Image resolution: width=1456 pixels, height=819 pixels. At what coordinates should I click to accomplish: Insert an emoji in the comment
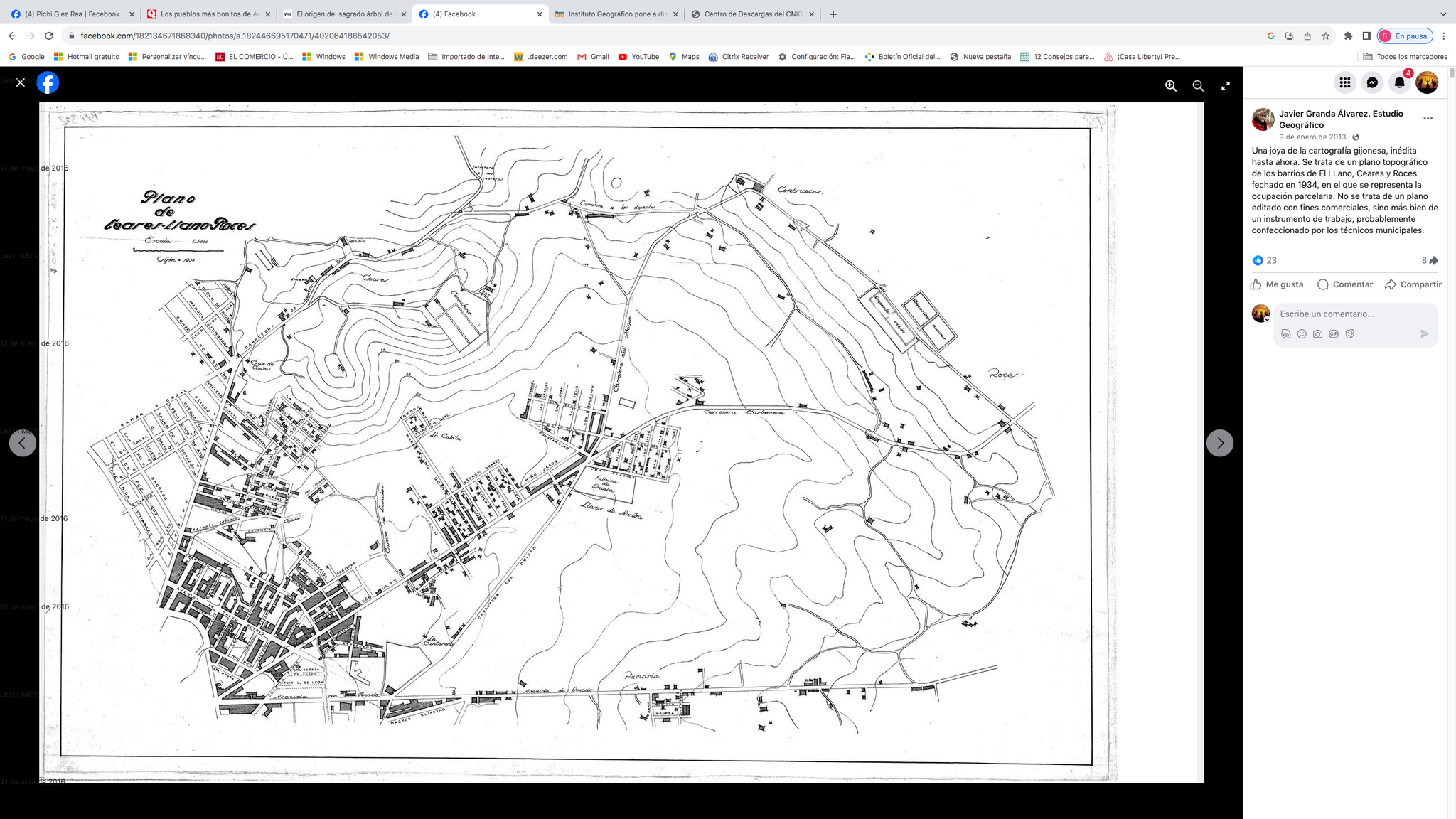(x=1302, y=334)
